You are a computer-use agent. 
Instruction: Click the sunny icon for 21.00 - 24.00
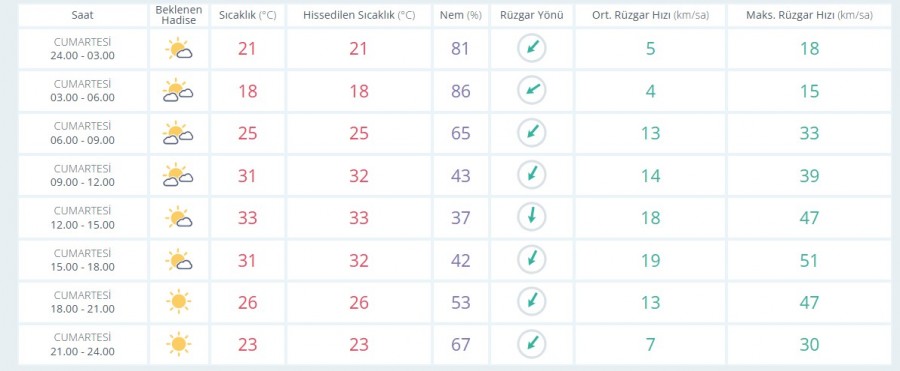(179, 344)
